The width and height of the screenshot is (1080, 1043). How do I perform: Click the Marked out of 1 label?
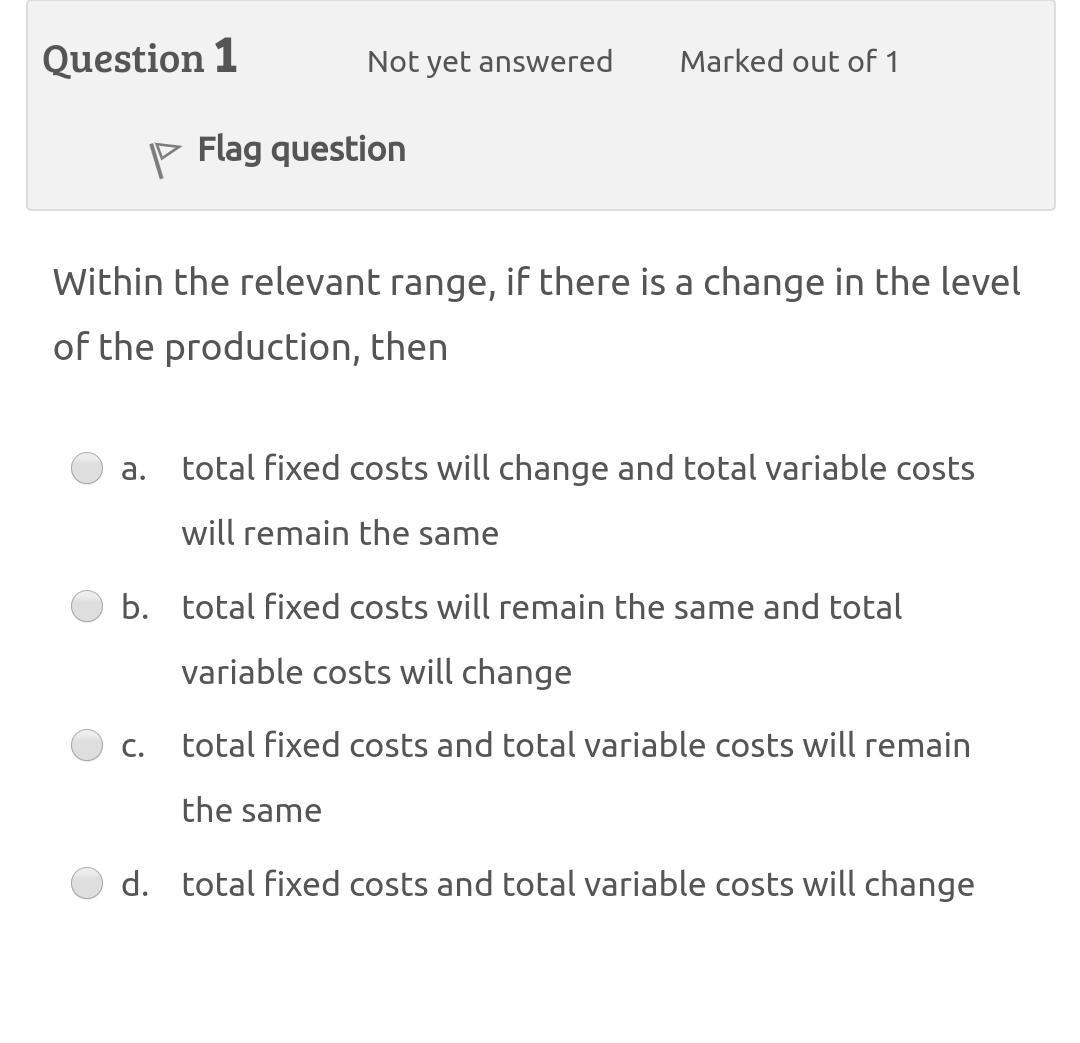click(789, 60)
